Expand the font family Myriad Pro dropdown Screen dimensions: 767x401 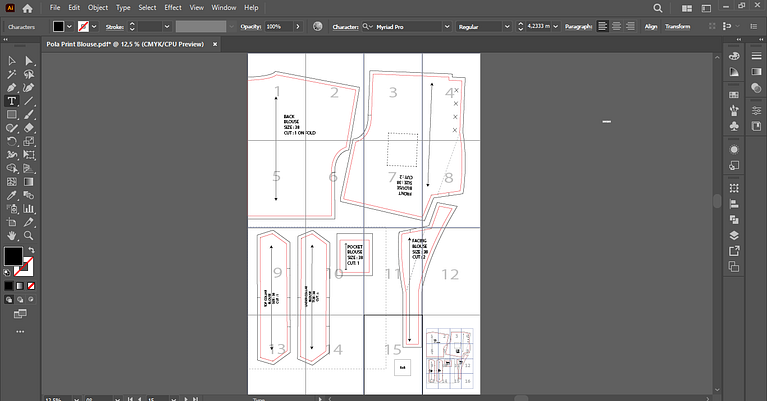pyautogui.click(x=447, y=26)
